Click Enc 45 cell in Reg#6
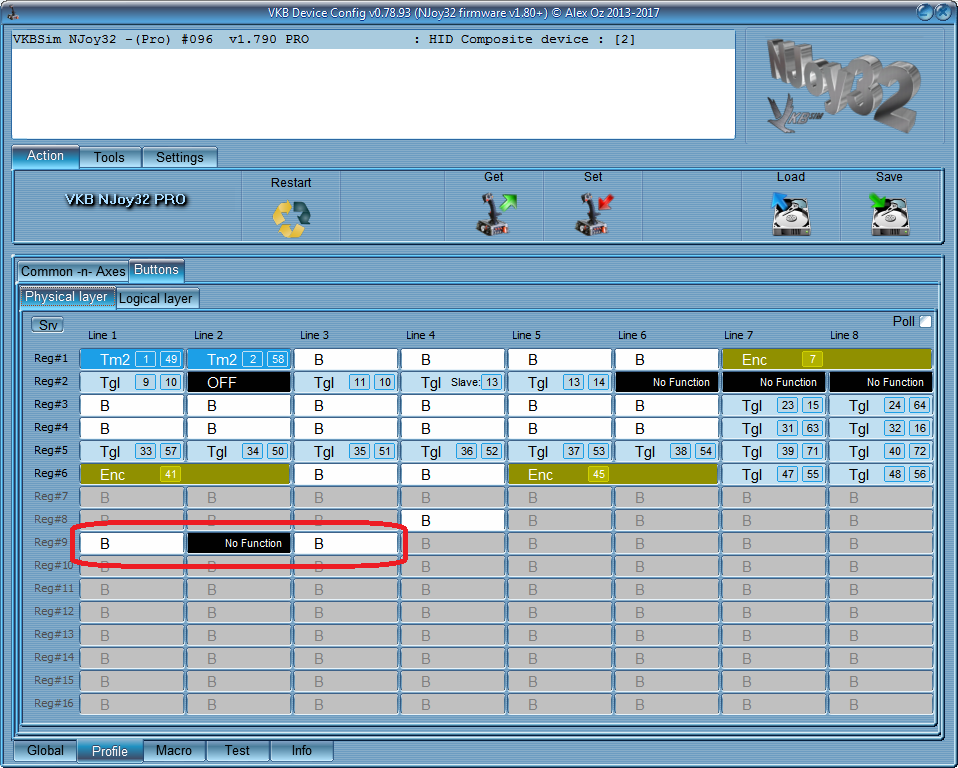 tap(613, 474)
